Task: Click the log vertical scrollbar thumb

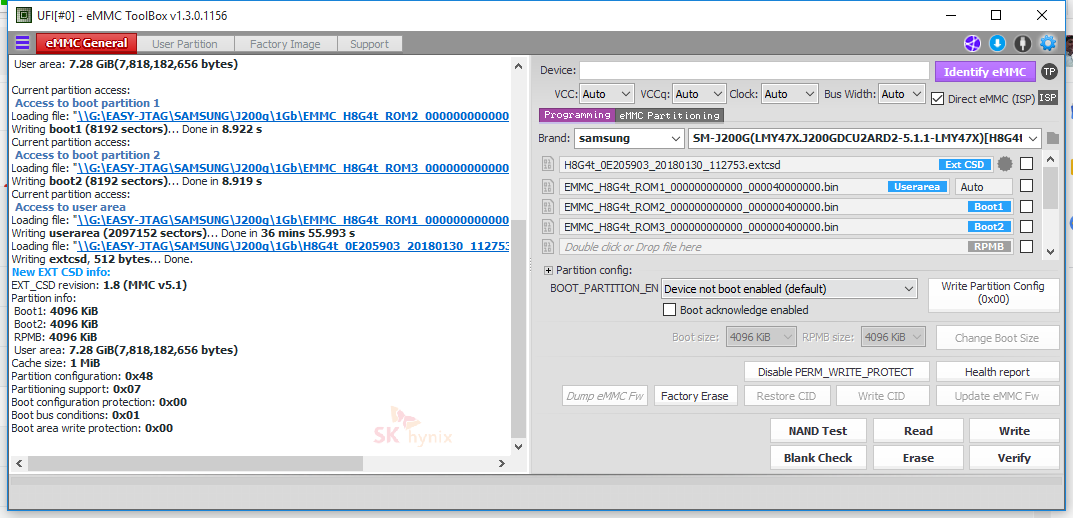Action: (518, 328)
